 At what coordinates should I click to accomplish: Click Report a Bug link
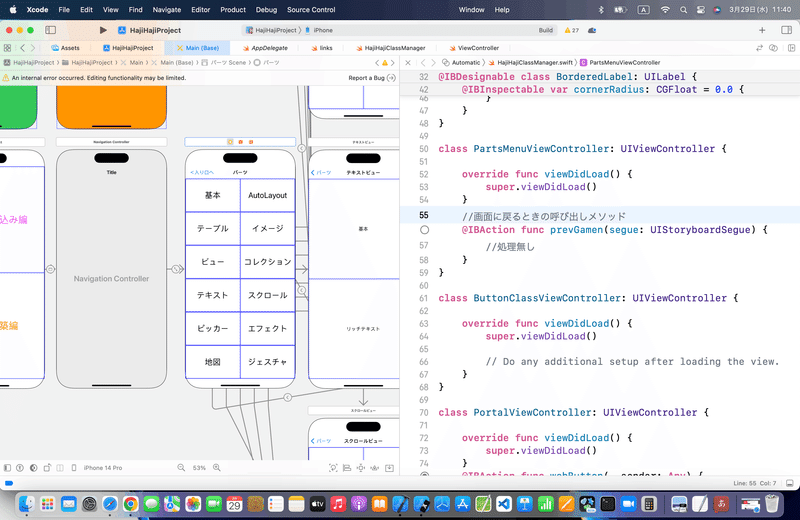(x=371, y=78)
